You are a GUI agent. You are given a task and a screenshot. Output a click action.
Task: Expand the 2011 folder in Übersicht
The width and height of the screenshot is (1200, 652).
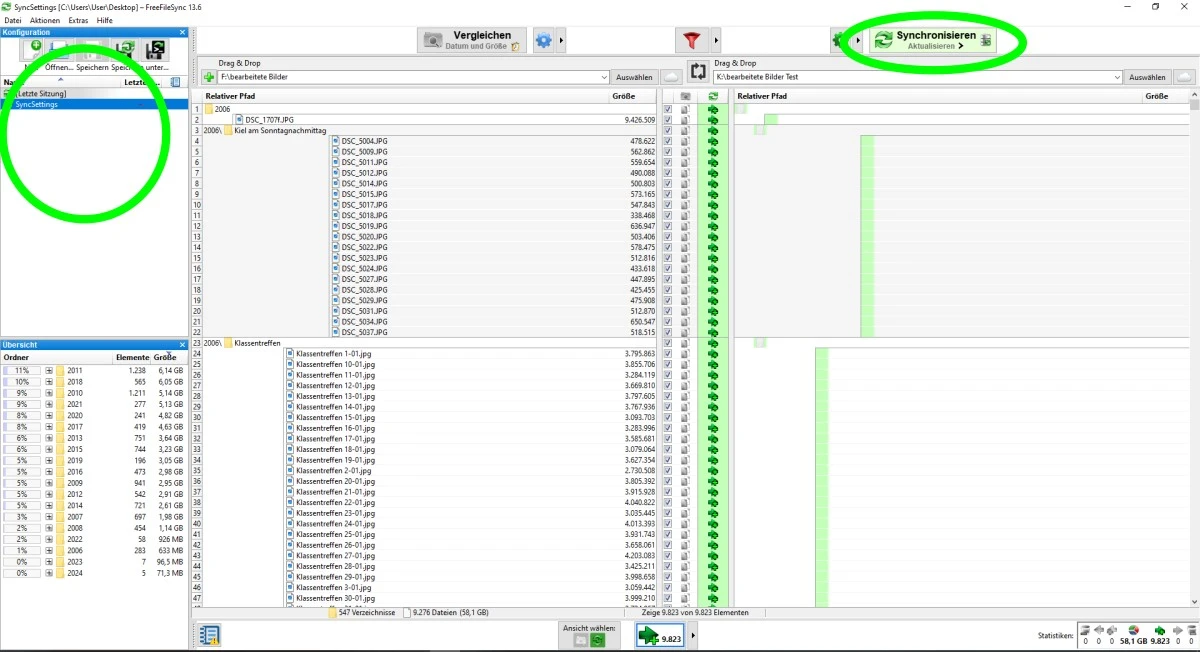(49, 370)
